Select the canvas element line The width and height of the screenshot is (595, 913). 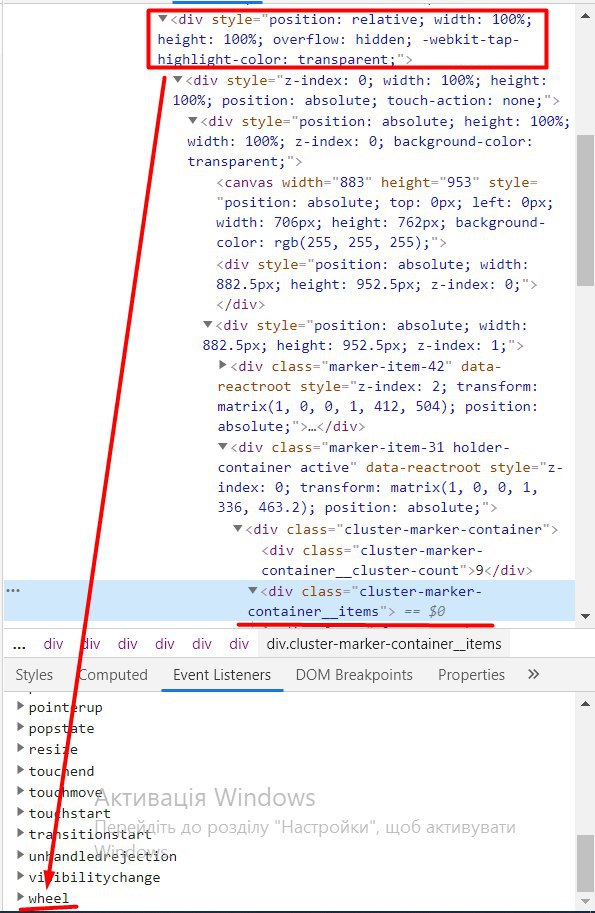(384, 212)
